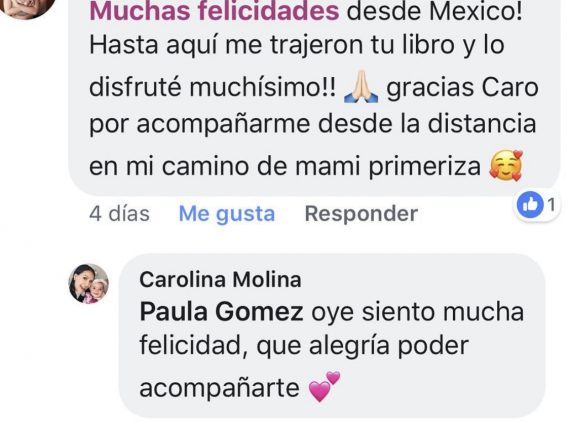The width and height of the screenshot is (570, 422).
Task: Open Carolina Molina's profile picture
Action: click(89, 284)
